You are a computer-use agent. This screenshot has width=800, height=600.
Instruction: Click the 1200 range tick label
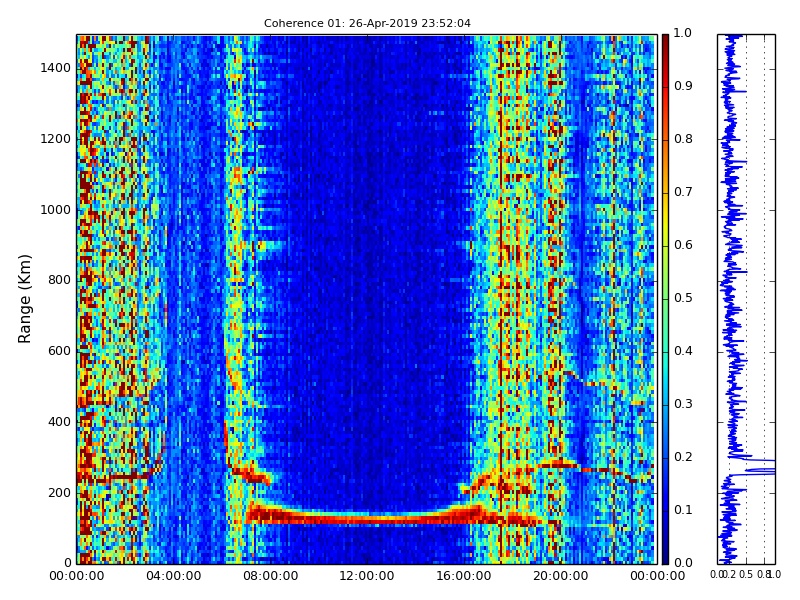point(56,139)
